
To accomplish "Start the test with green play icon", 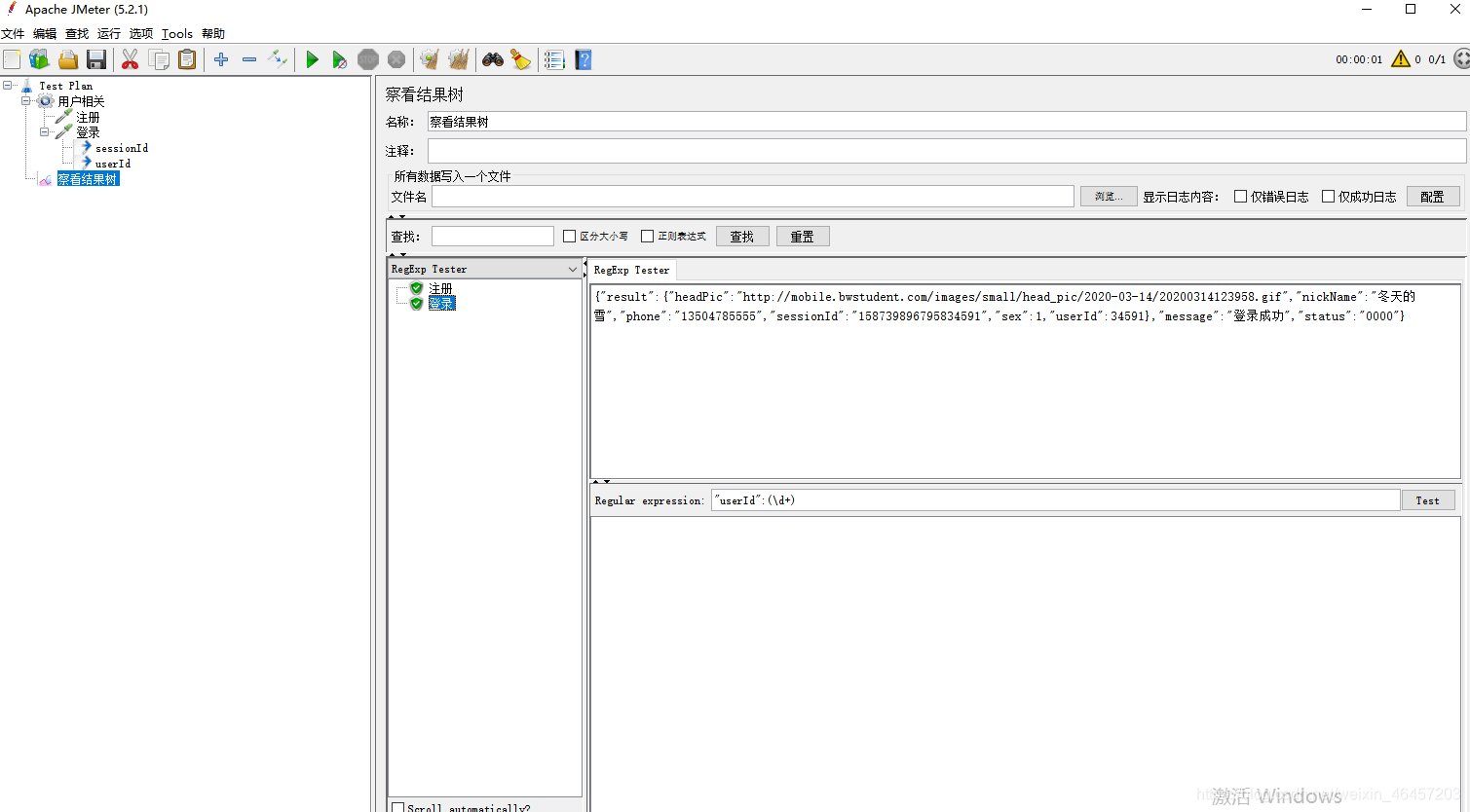I will pos(312,60).
